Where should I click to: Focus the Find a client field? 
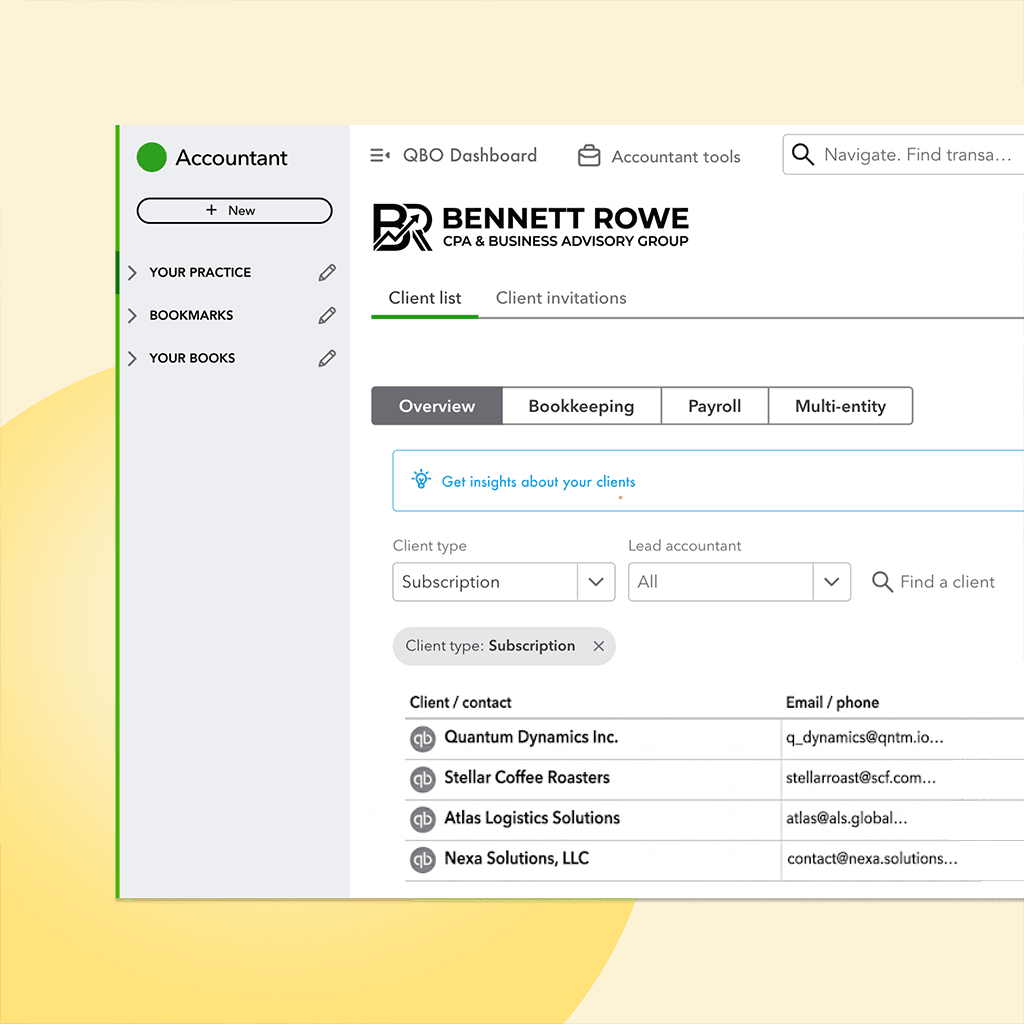947,582
